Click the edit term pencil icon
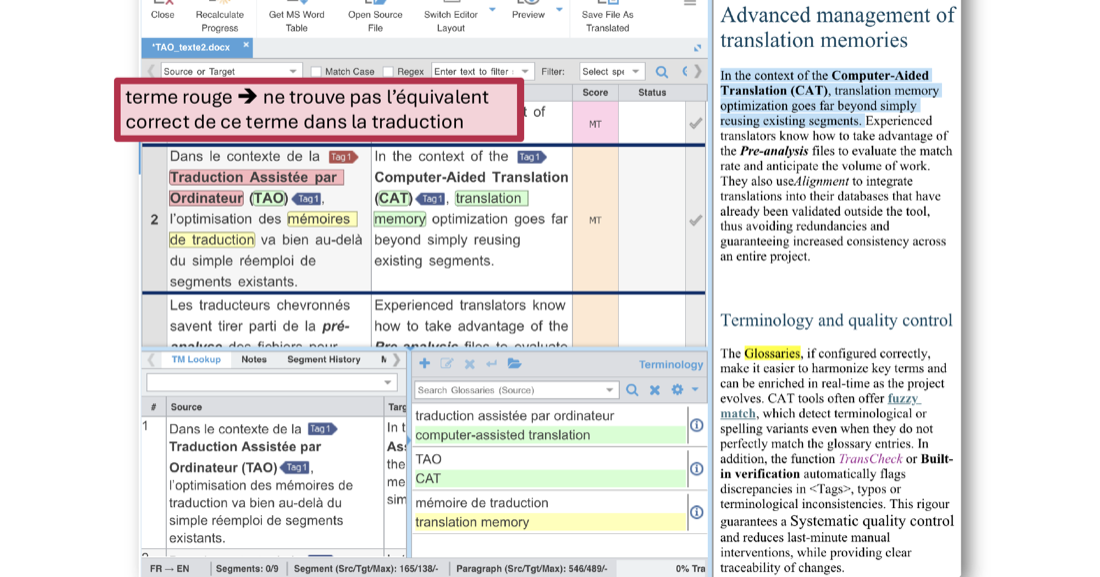Image resolution: width=1100 pixels, height=577 pixels. click(447, 364)
